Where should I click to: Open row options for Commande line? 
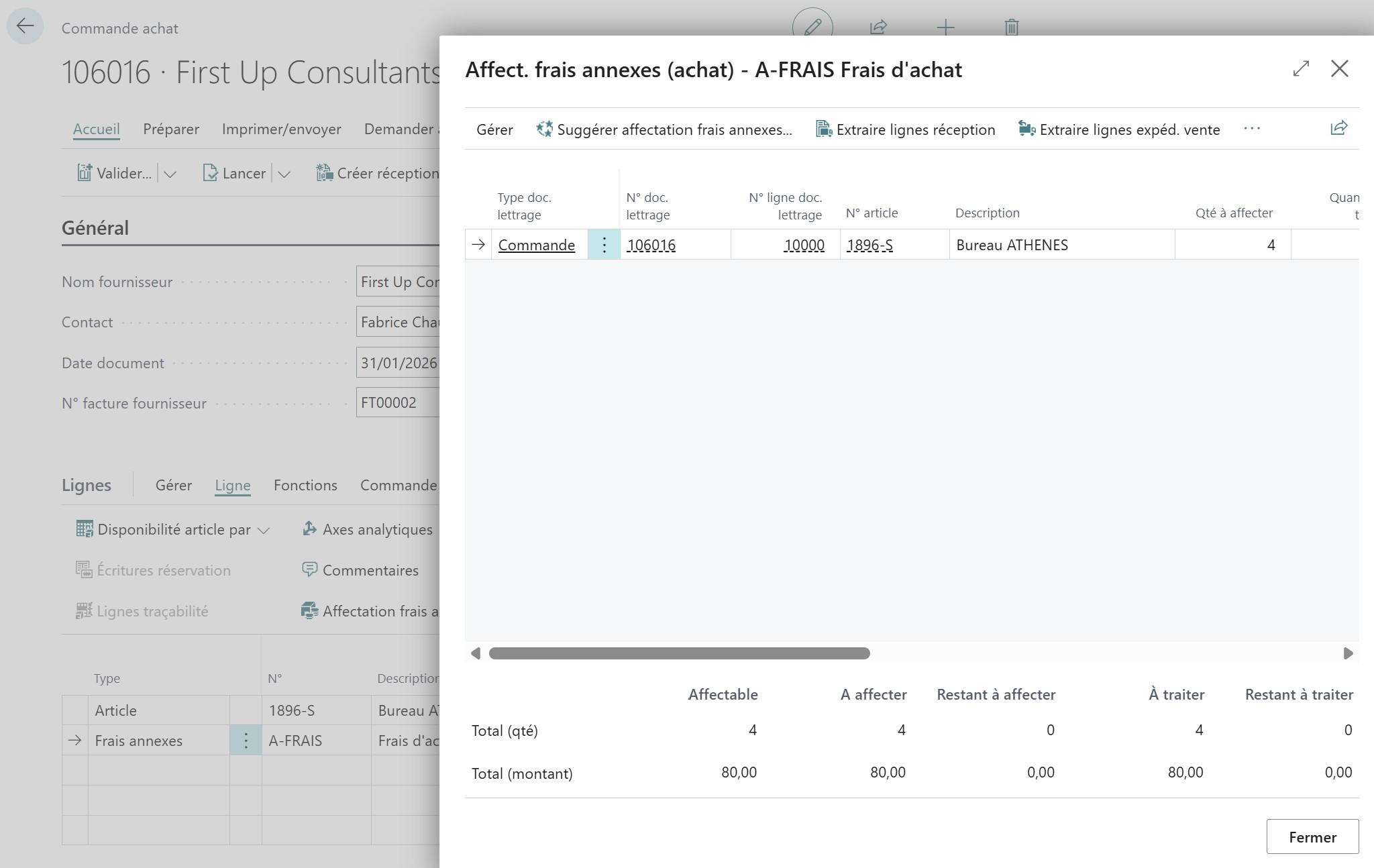(x=604, y=245)
